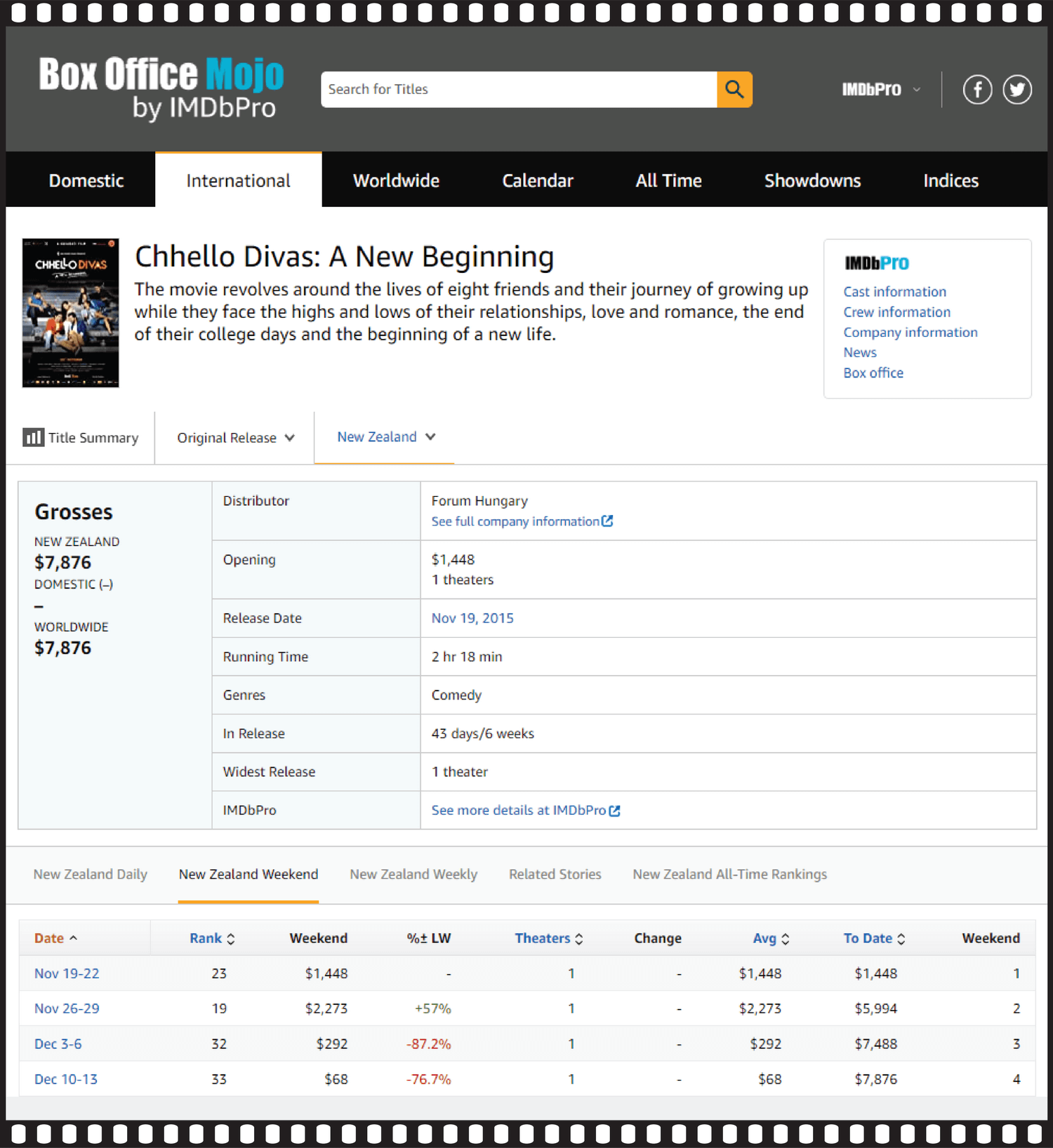Open the Indices nav tab
This screenshot has width=1053, height=1148.
click(951, 180)
